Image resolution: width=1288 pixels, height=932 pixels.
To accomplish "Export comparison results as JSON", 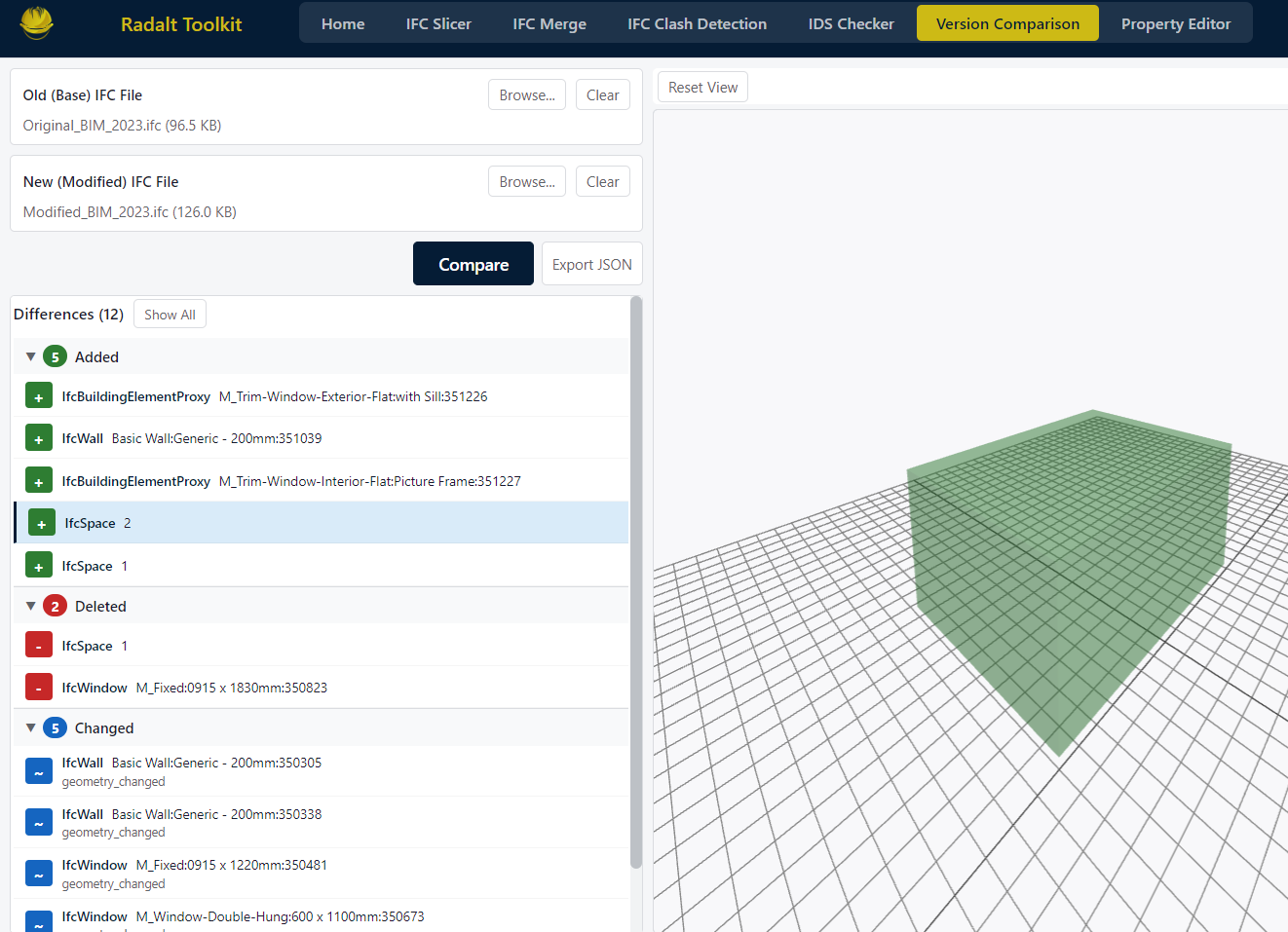I will tap(591, 265).
